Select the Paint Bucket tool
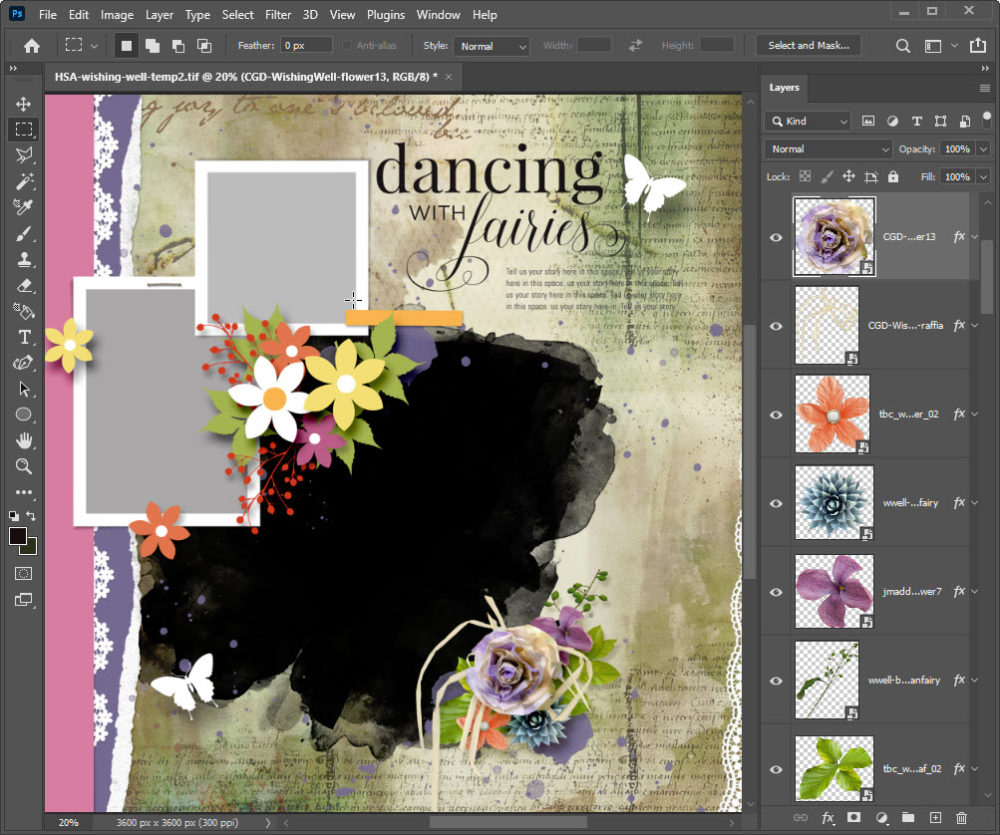Screen dimensions: 1000x835 [24, 311]
